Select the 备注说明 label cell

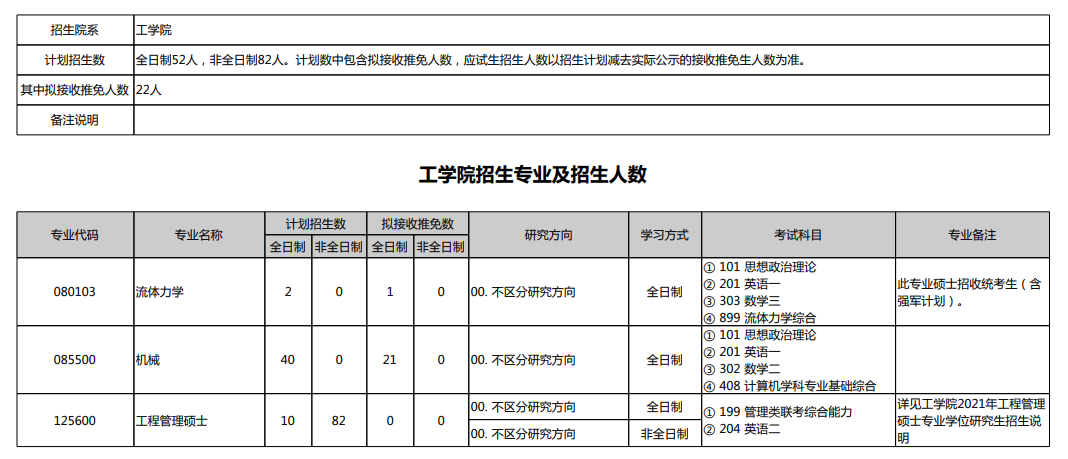tap(75, 120)
